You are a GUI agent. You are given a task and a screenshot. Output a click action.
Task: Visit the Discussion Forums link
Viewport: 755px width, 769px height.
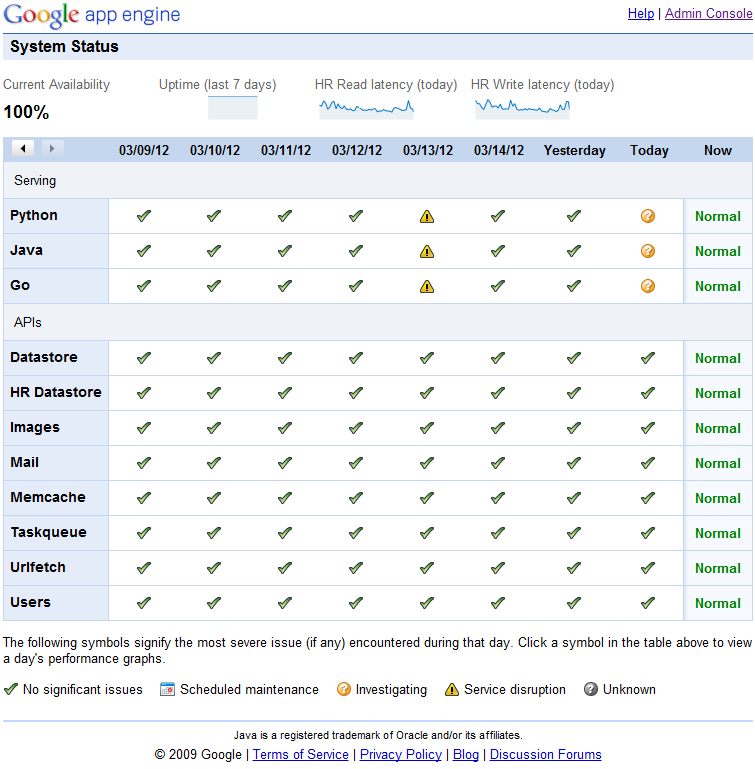[546, 754]
